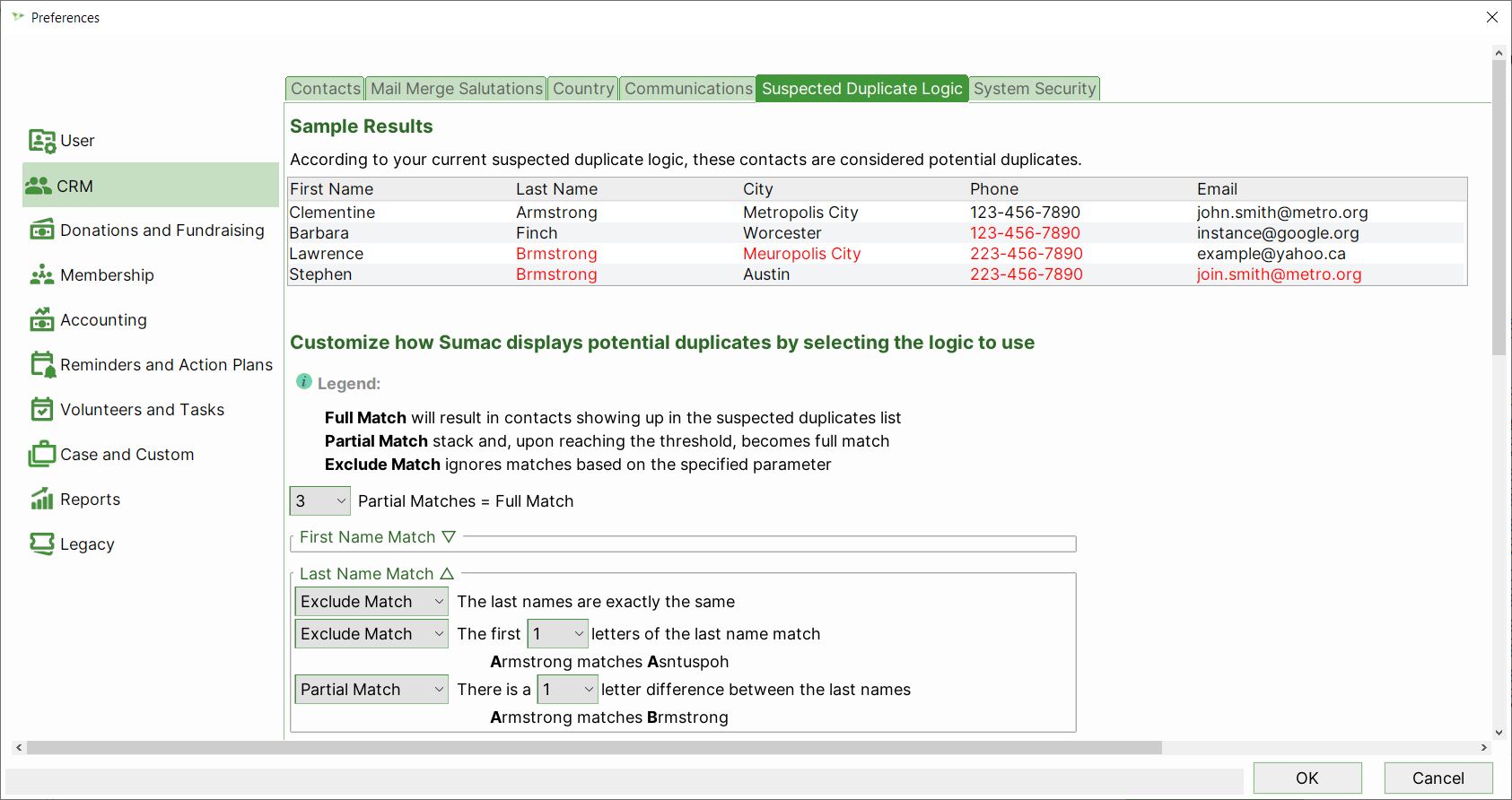Click the Last Name column header
The width and height of the screenshot is (1512, 800).
click(628, 189)
